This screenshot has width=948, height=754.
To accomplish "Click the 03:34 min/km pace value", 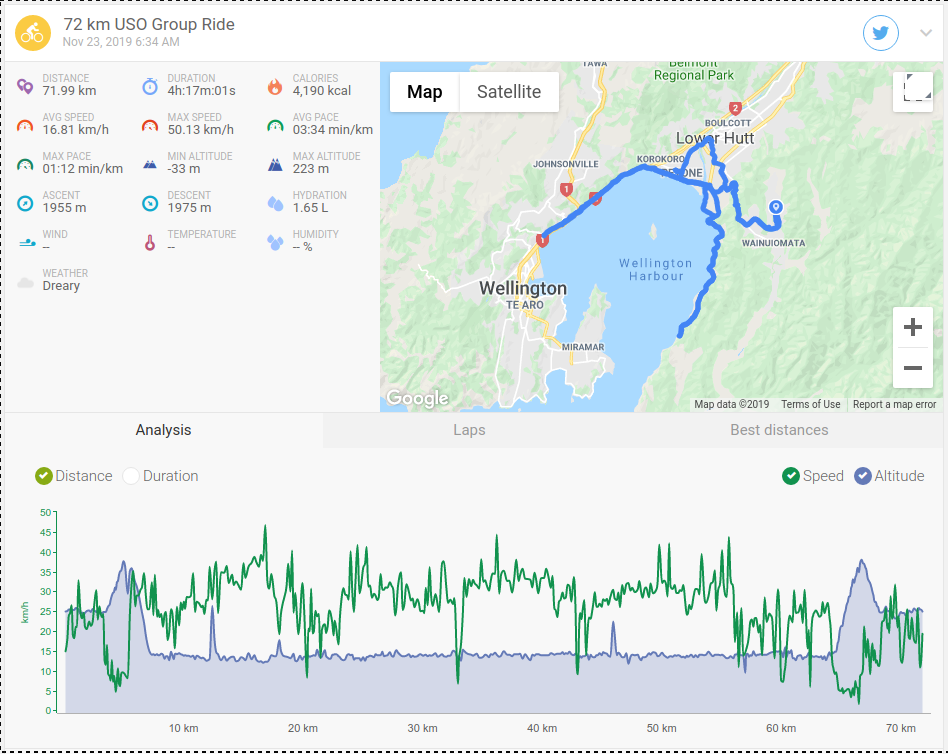I will (333, 130).
